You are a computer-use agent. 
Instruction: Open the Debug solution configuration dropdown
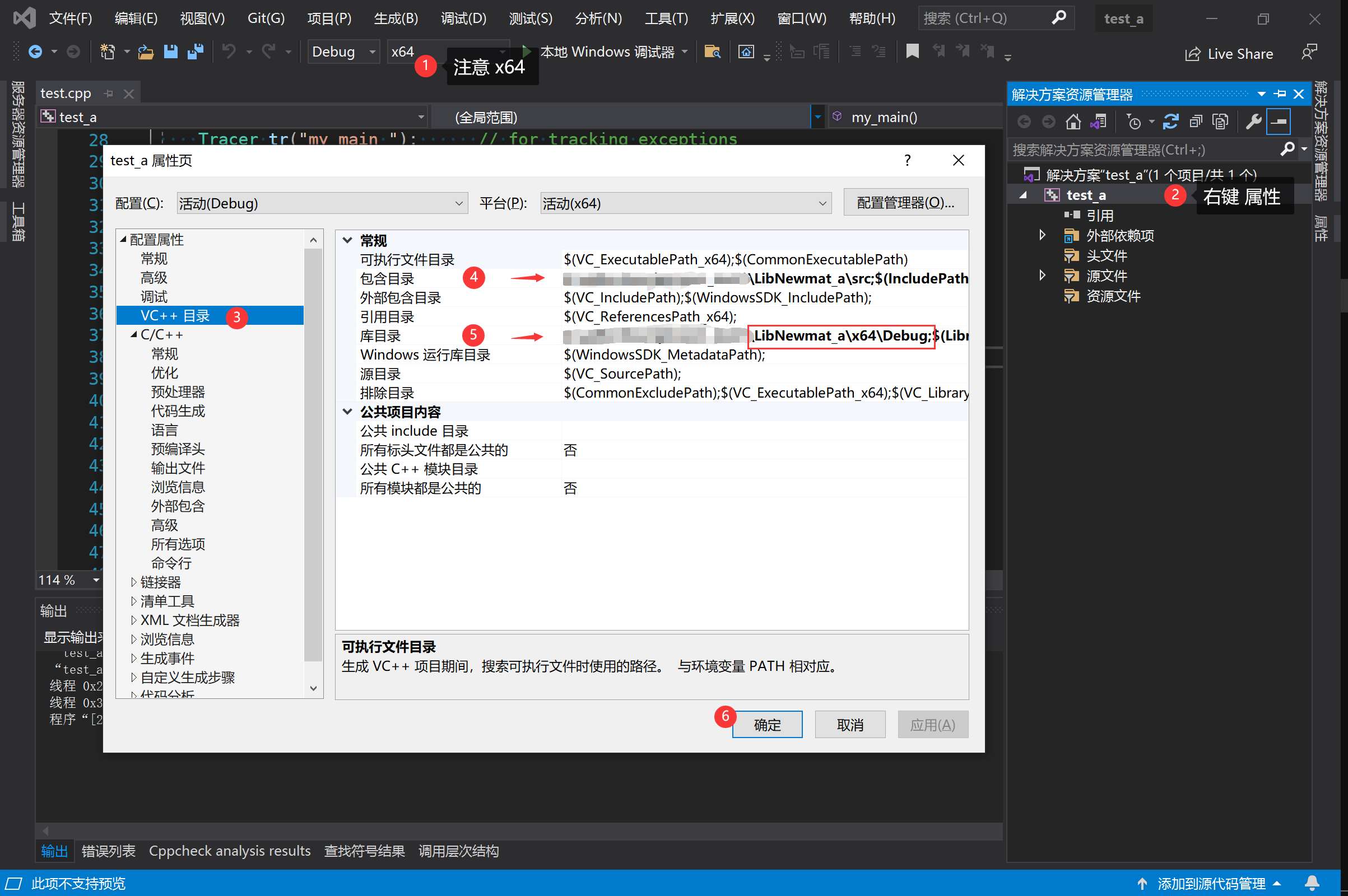point(343,52)
